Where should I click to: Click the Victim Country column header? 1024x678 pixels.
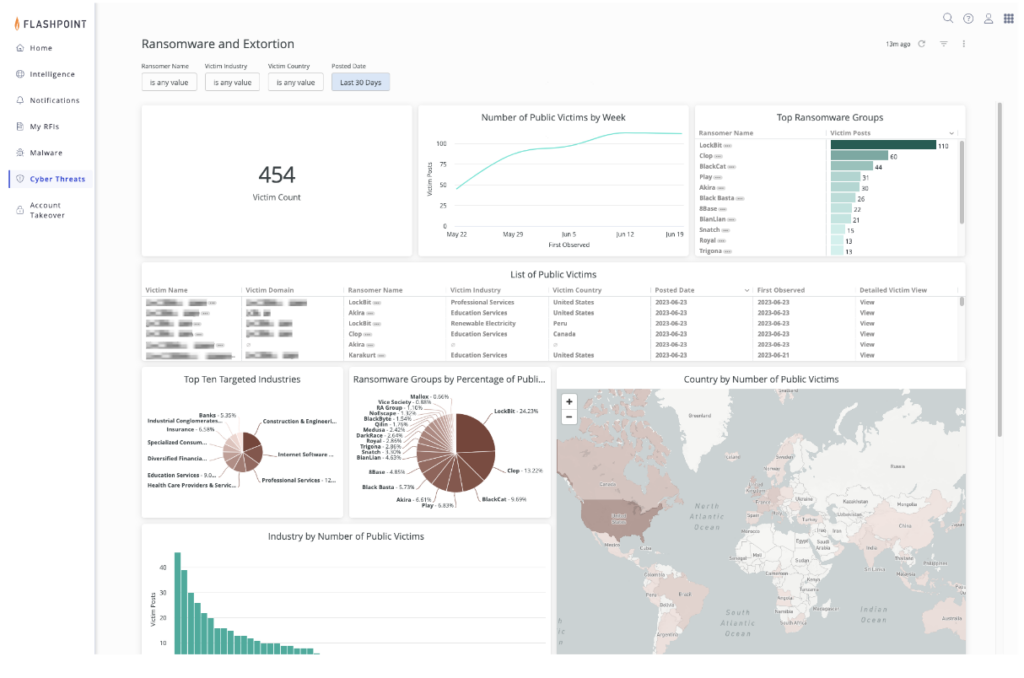577,290
